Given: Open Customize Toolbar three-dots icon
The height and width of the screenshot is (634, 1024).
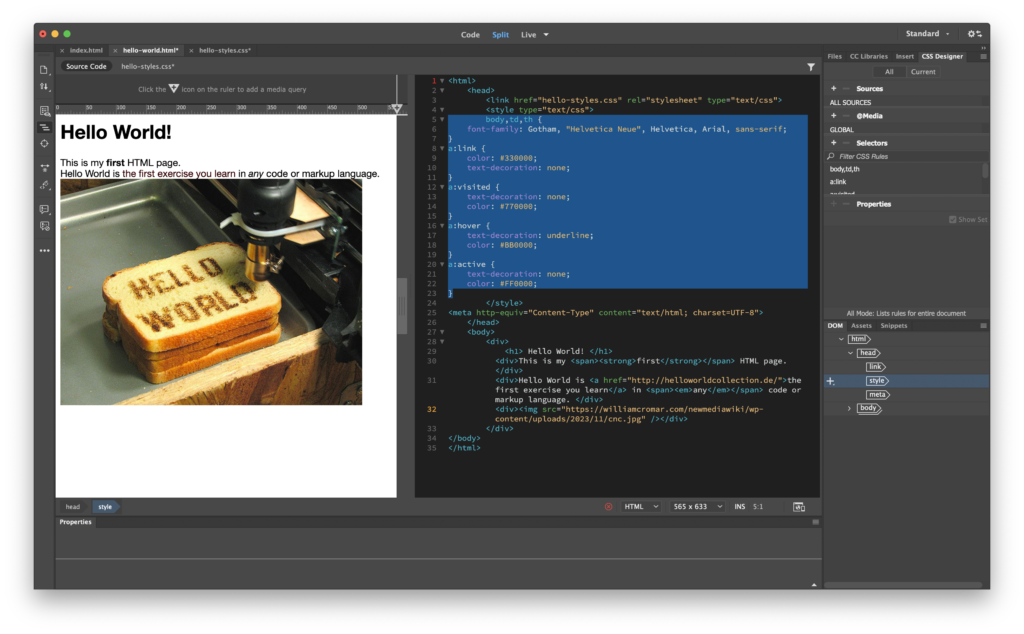Looking at the screenshot, I should (44, 250).
